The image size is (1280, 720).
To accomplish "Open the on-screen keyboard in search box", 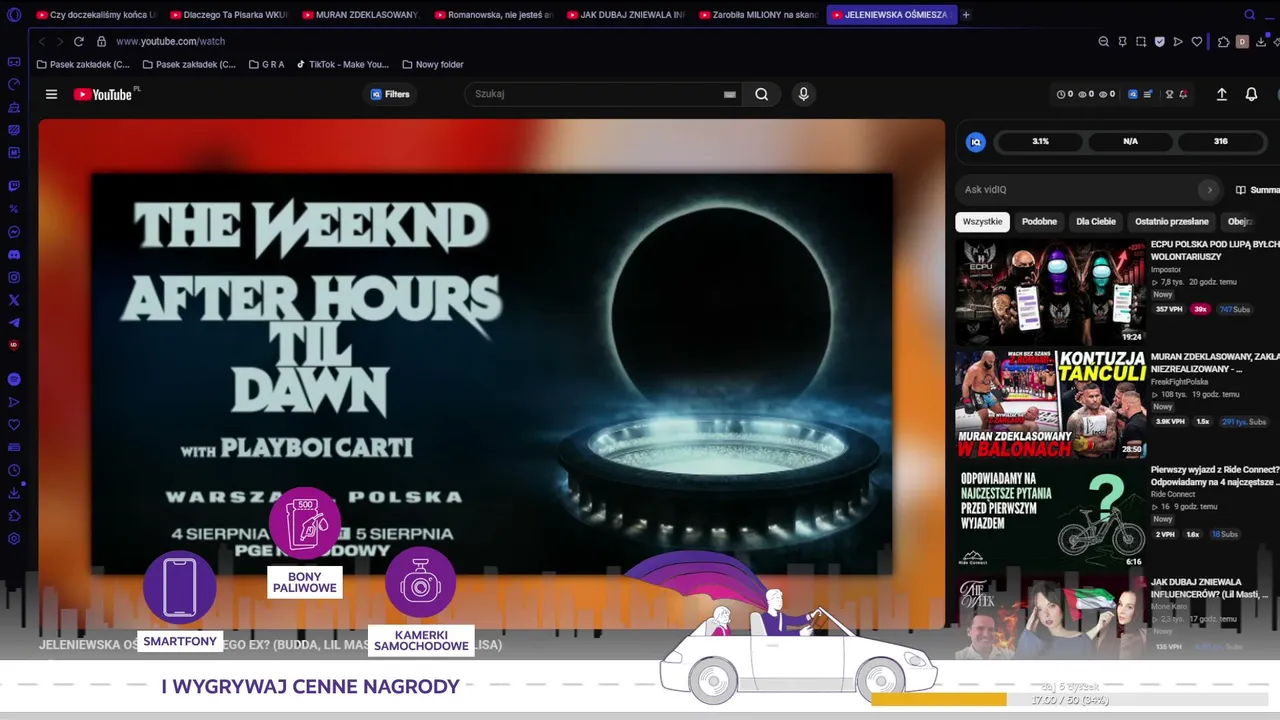I will pos(730,94).
